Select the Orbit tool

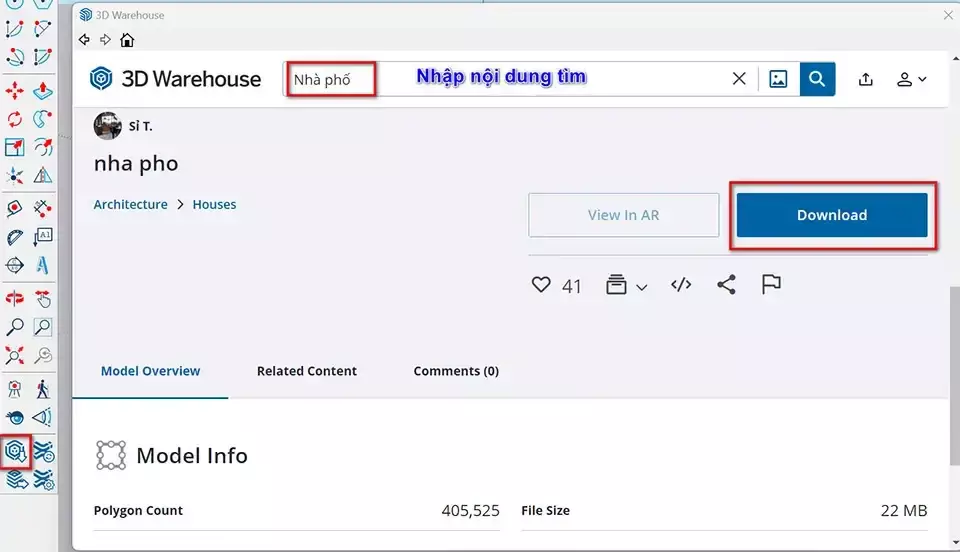point(15,299)
